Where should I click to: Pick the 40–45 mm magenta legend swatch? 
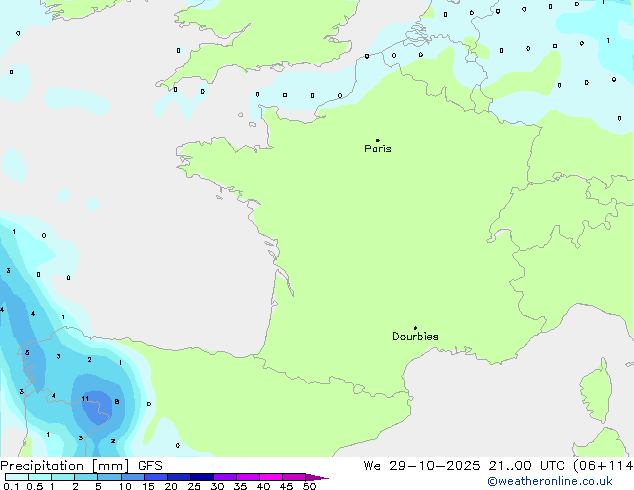coord(271,477)
